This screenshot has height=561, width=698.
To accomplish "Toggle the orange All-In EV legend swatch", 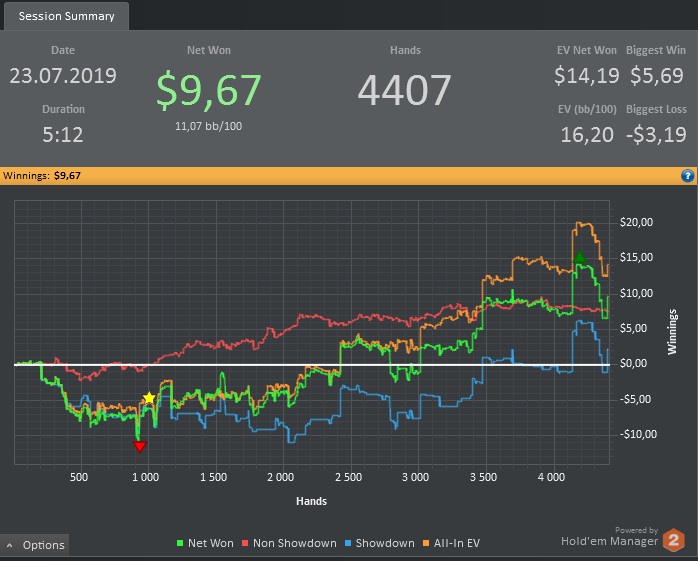I will pyautogui.click(x=426, y=543).
